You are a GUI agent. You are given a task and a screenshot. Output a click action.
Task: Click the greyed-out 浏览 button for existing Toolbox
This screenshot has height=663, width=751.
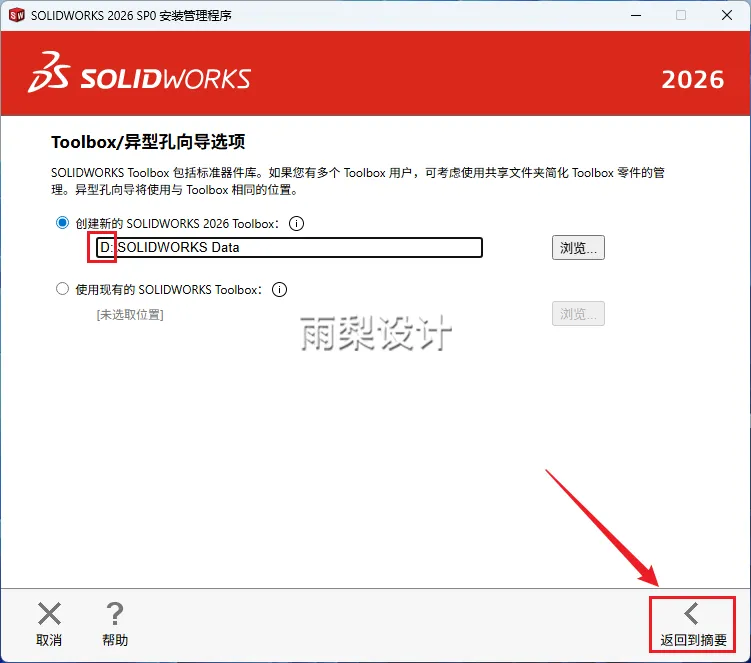coord(578,314)
